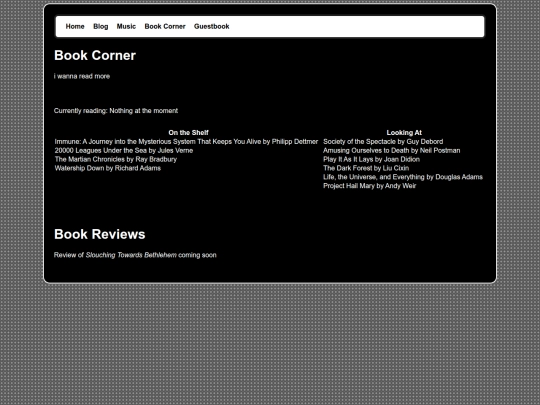
Task: Select 'Amusing Ourselves to Death' entry
Action: [x=392, y=150]
